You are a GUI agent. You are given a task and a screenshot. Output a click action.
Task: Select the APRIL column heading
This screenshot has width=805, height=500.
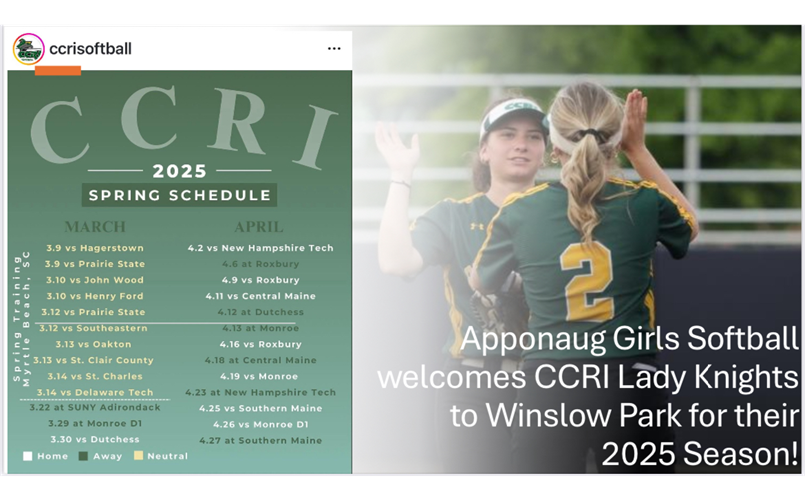tap(258, 227)
